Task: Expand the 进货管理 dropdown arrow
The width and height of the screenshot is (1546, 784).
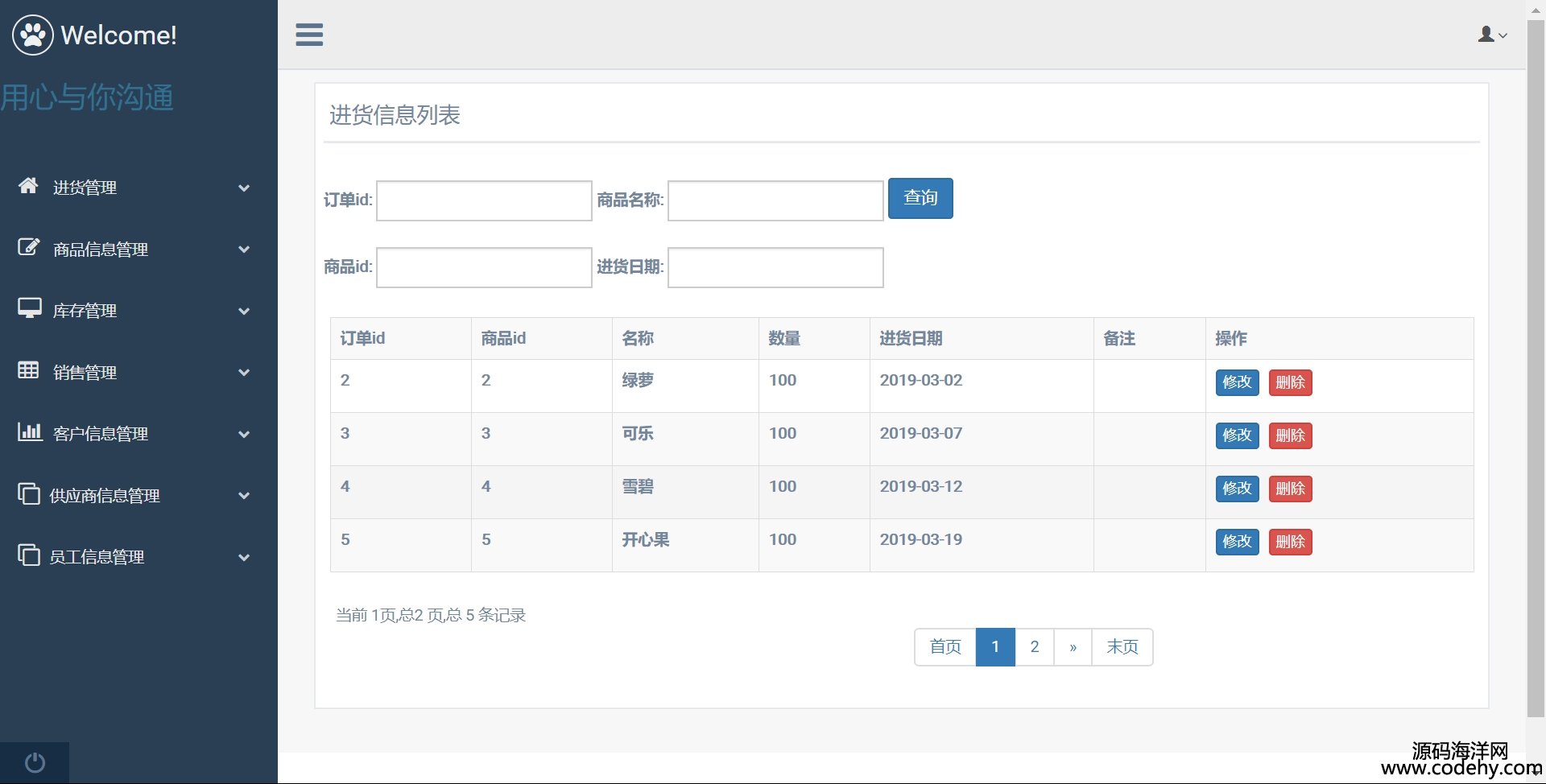Action: point(244,188)
